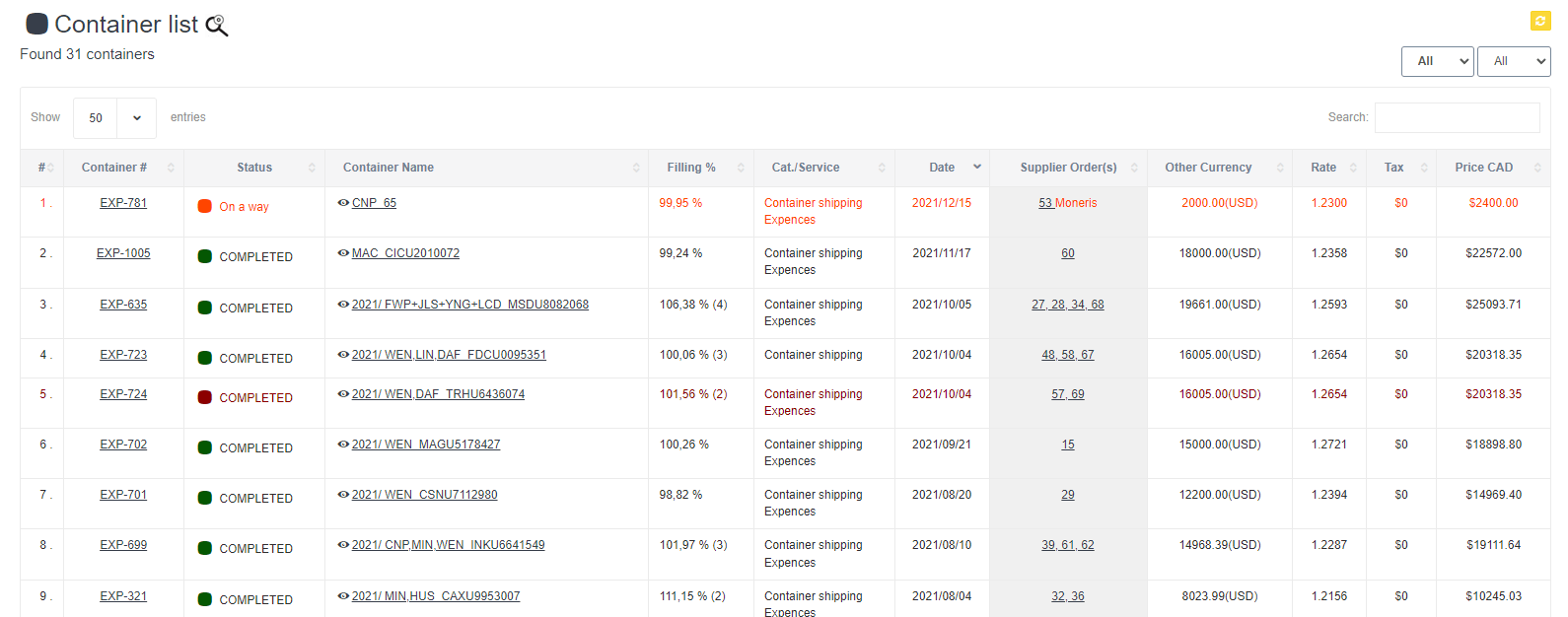Click eye icon for WEN_CSNU7112980
Screen dimensions: 1568x617
(x=343, y=495)
